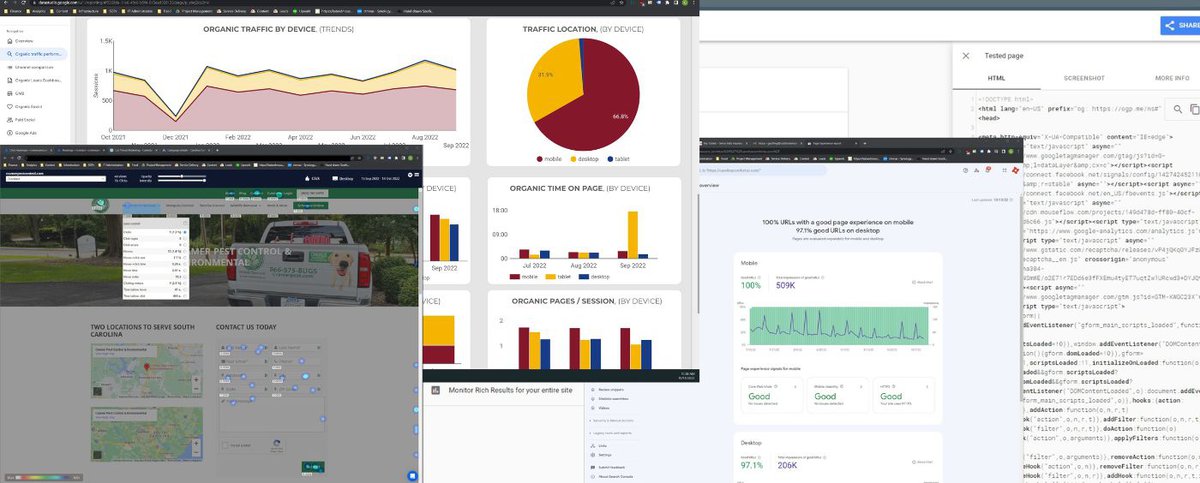
Task: Click the 206K desktop impressions value
Action: pos(787,465)
